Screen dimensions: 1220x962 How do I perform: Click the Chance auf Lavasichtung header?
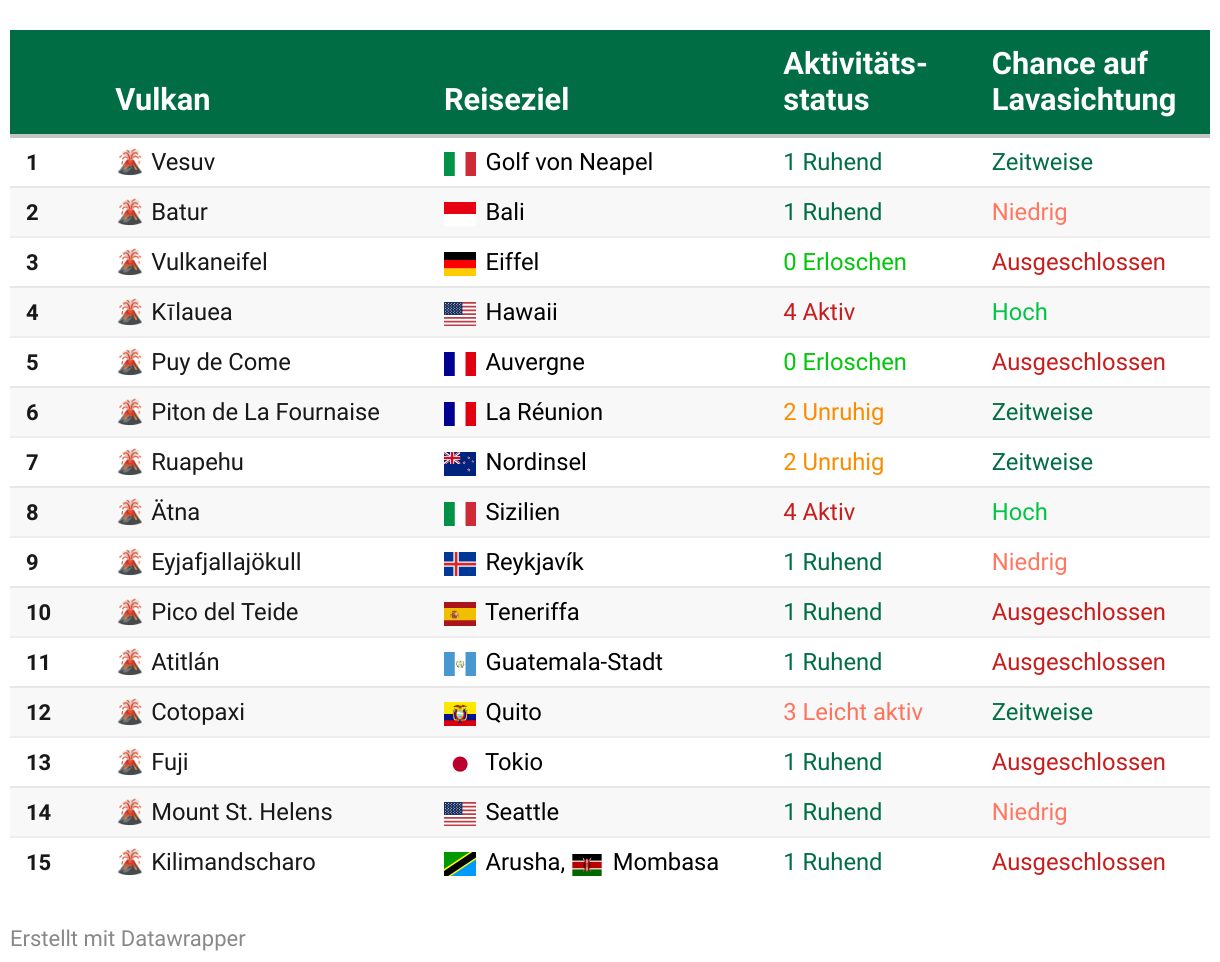[1084, 81]
